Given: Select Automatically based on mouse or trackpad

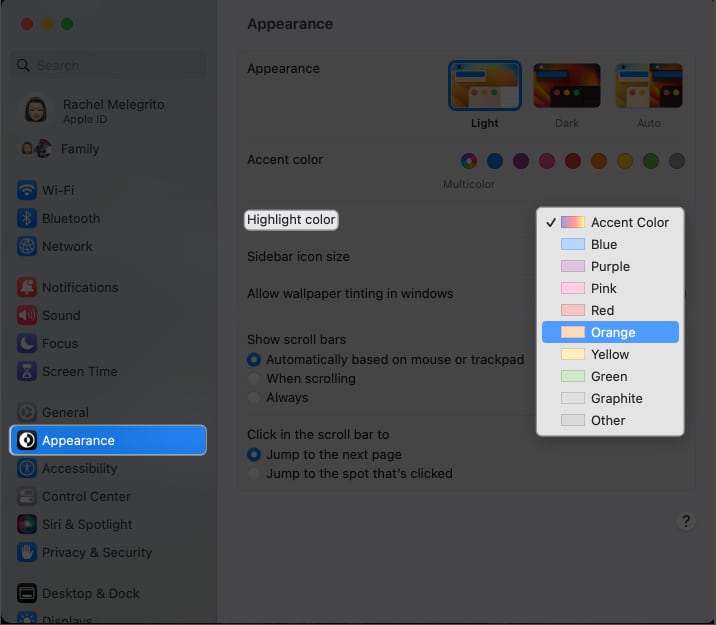Looking at the screenshot, I should (254, 360).
